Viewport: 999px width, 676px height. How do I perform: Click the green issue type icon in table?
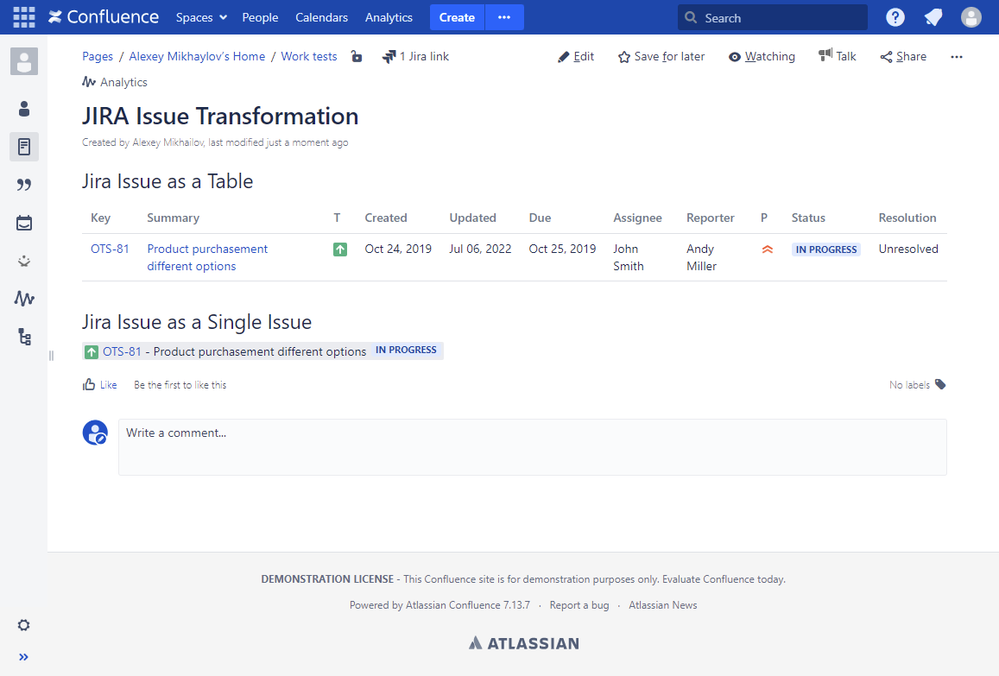click(340, 250)
